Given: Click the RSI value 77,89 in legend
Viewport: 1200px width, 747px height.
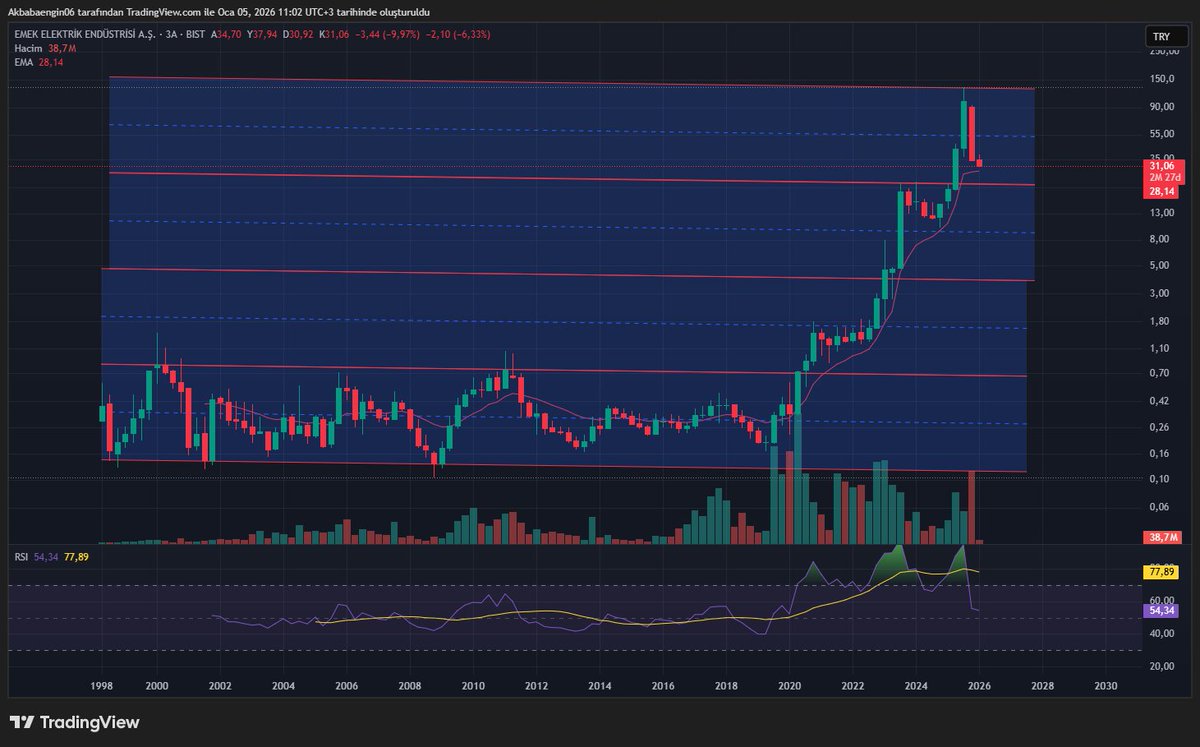Looking at the screenshot, I should click(x=76, y=556).
